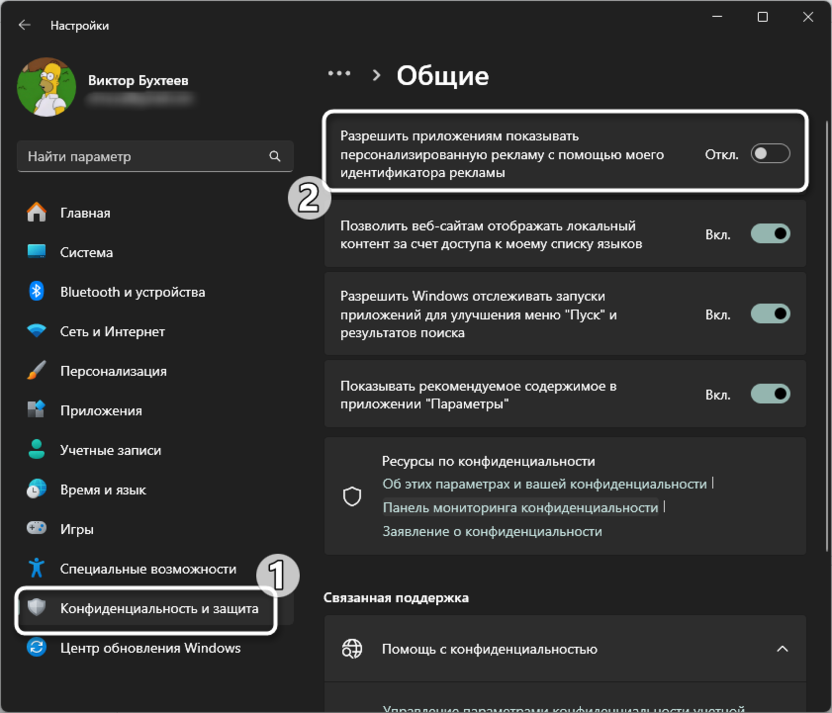This screenshot has width=832, height=713.
Task: Open Персонализация settings
Action: pos(155,371)
